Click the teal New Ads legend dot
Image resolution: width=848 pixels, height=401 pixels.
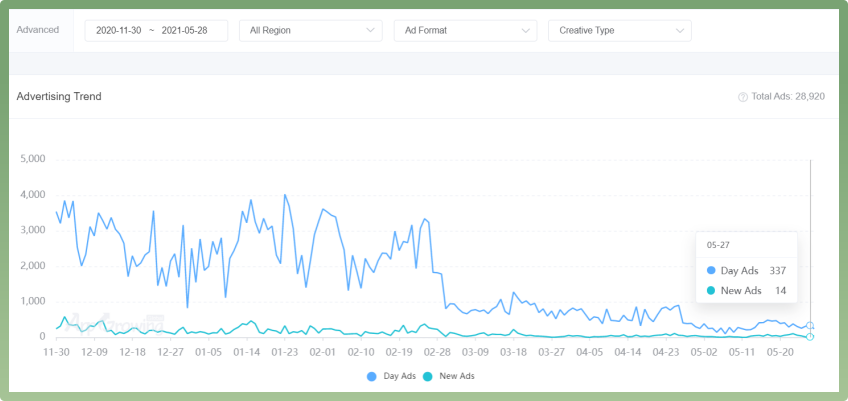click(426, 376)
